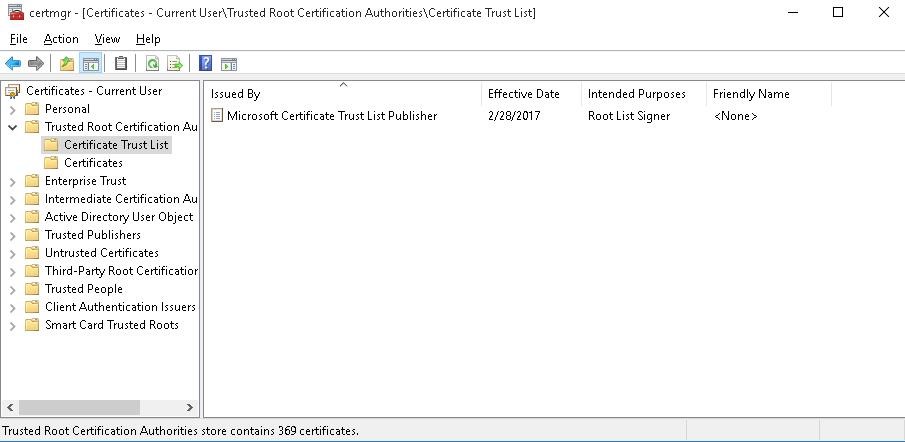Expand the Personal store node
This screenshot has width=905, height=442.
tap(12, 109)
